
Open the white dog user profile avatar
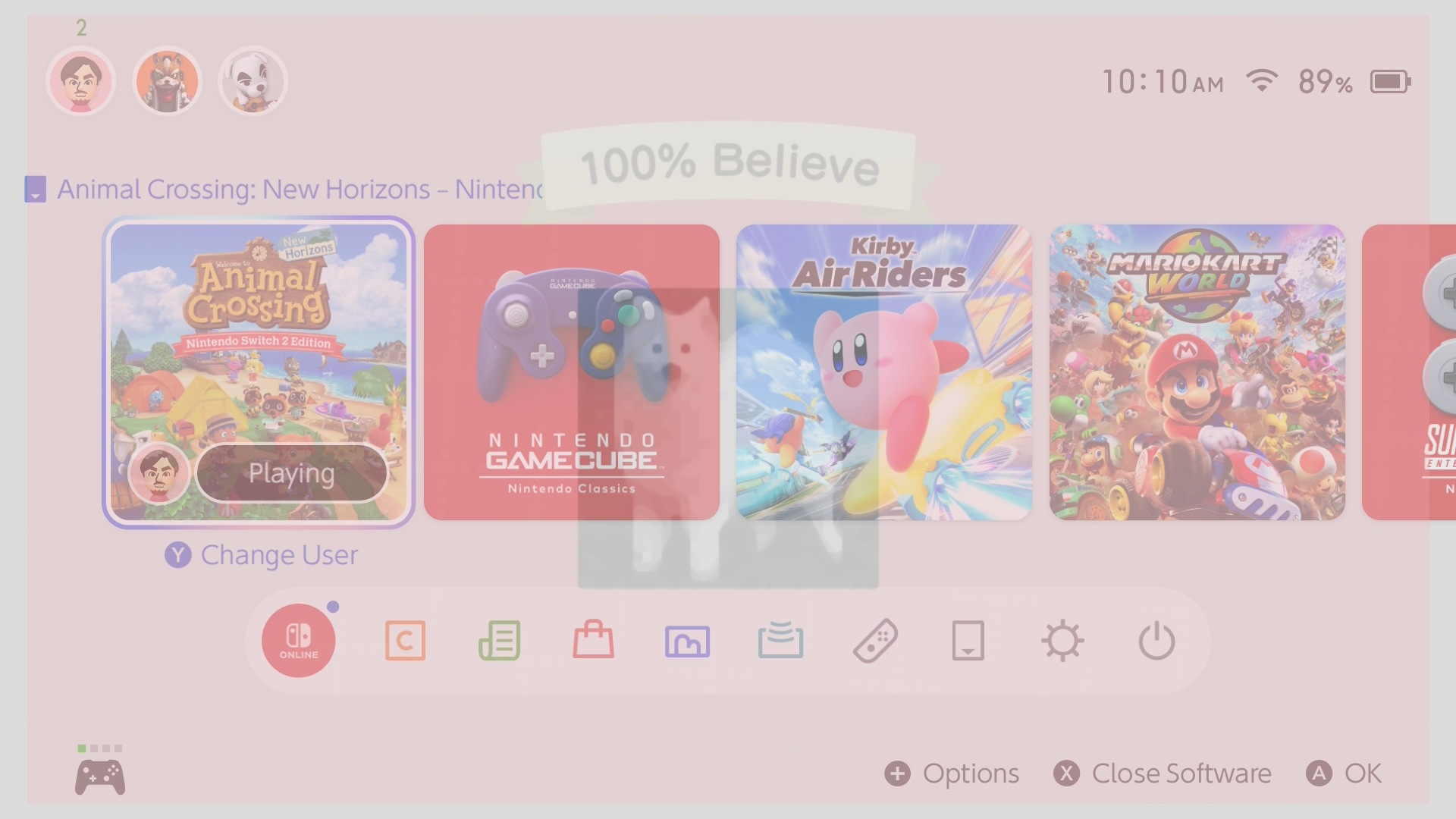[253, 81]
